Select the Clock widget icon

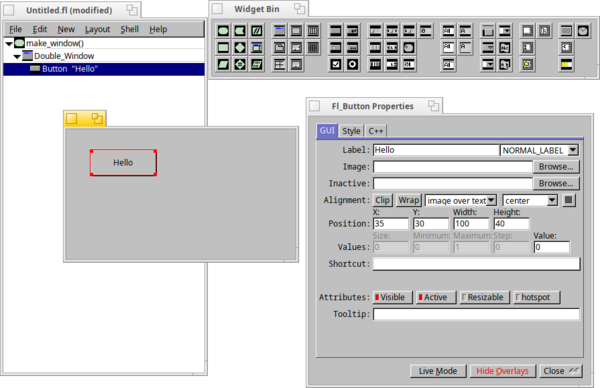click(583, 31)
